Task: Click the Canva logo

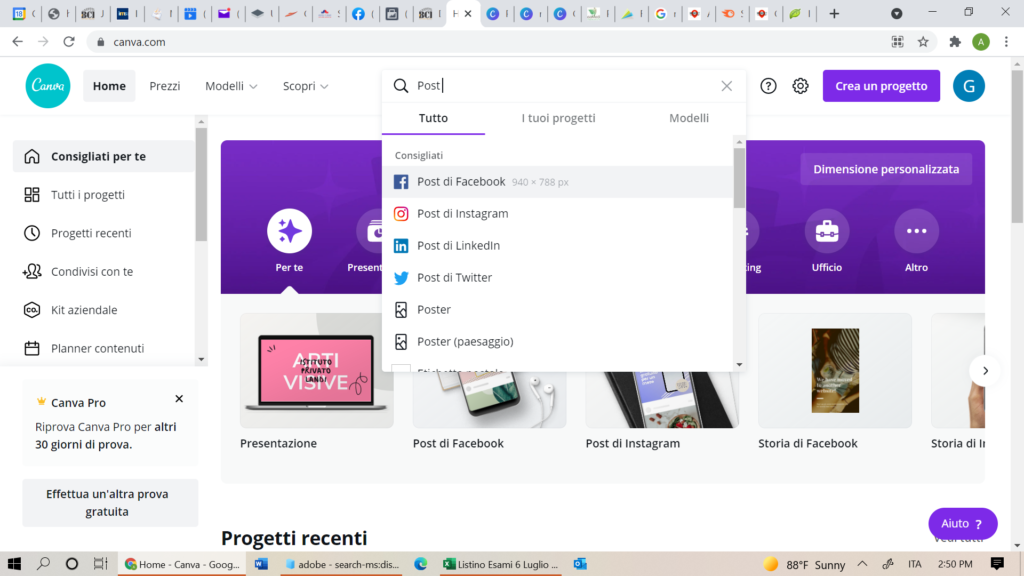Action: point(48,86)
